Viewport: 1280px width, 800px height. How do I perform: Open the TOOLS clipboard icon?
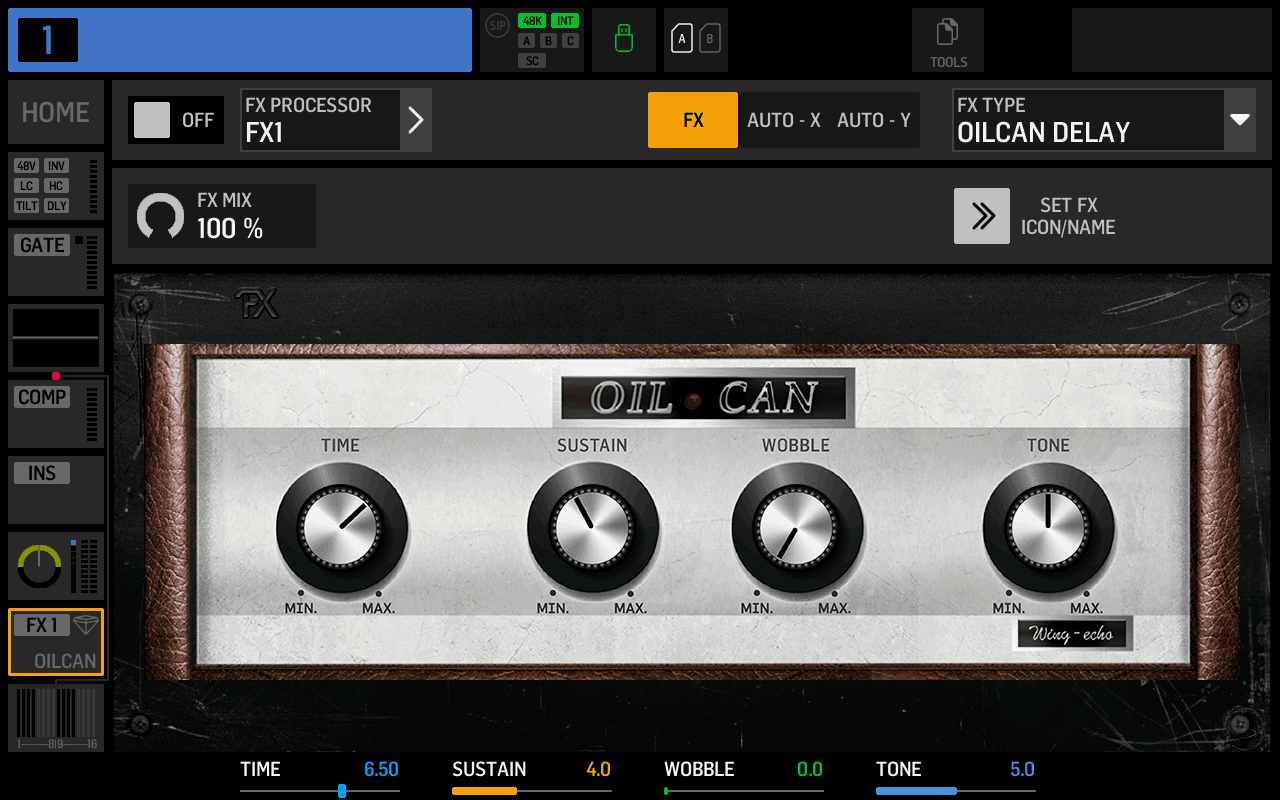click(947, 33)
